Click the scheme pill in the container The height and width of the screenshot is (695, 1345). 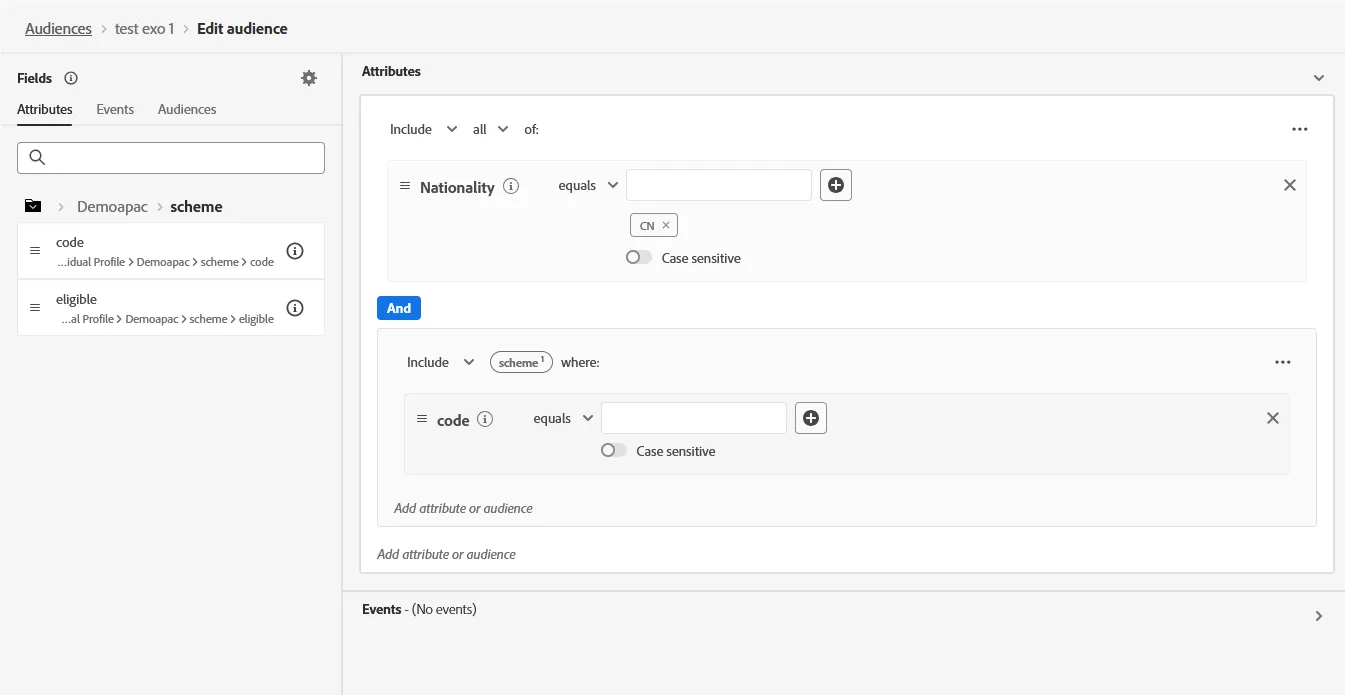522,362
